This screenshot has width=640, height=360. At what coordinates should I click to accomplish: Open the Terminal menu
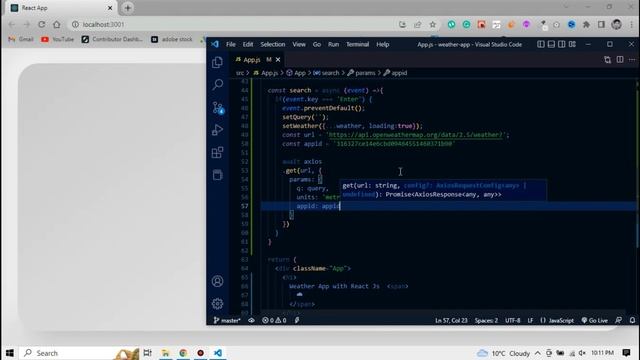[x=358, y=44]
